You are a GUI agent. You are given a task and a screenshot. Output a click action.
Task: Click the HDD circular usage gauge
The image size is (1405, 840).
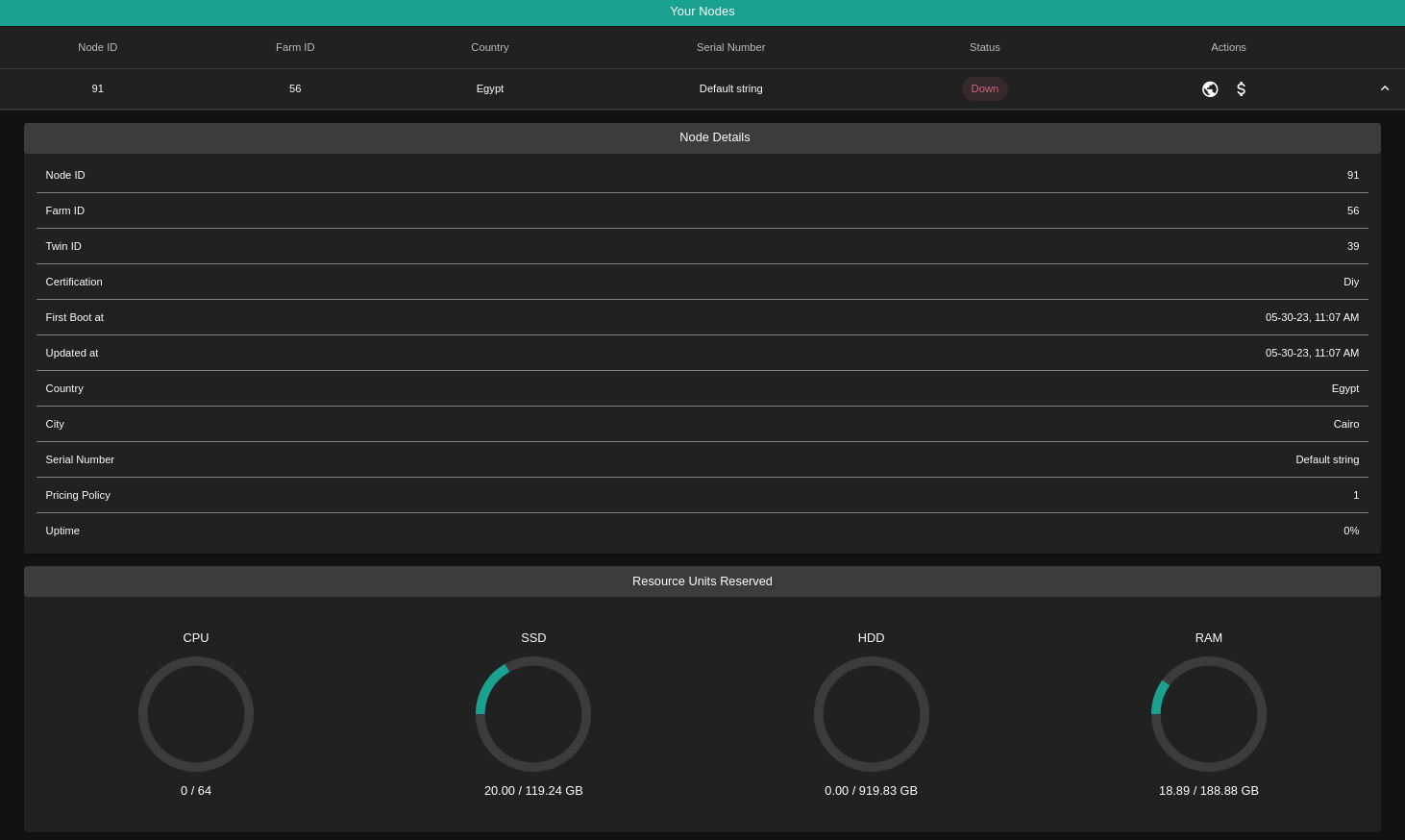point(872,714)
